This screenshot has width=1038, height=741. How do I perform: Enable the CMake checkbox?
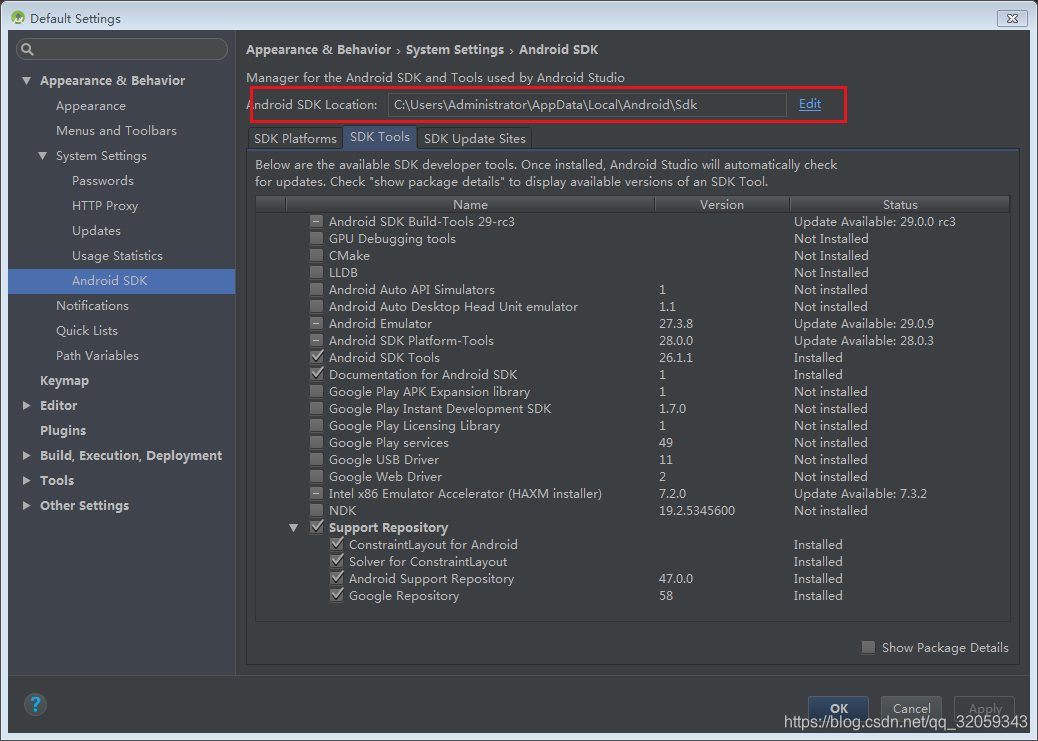pos(316,256)
